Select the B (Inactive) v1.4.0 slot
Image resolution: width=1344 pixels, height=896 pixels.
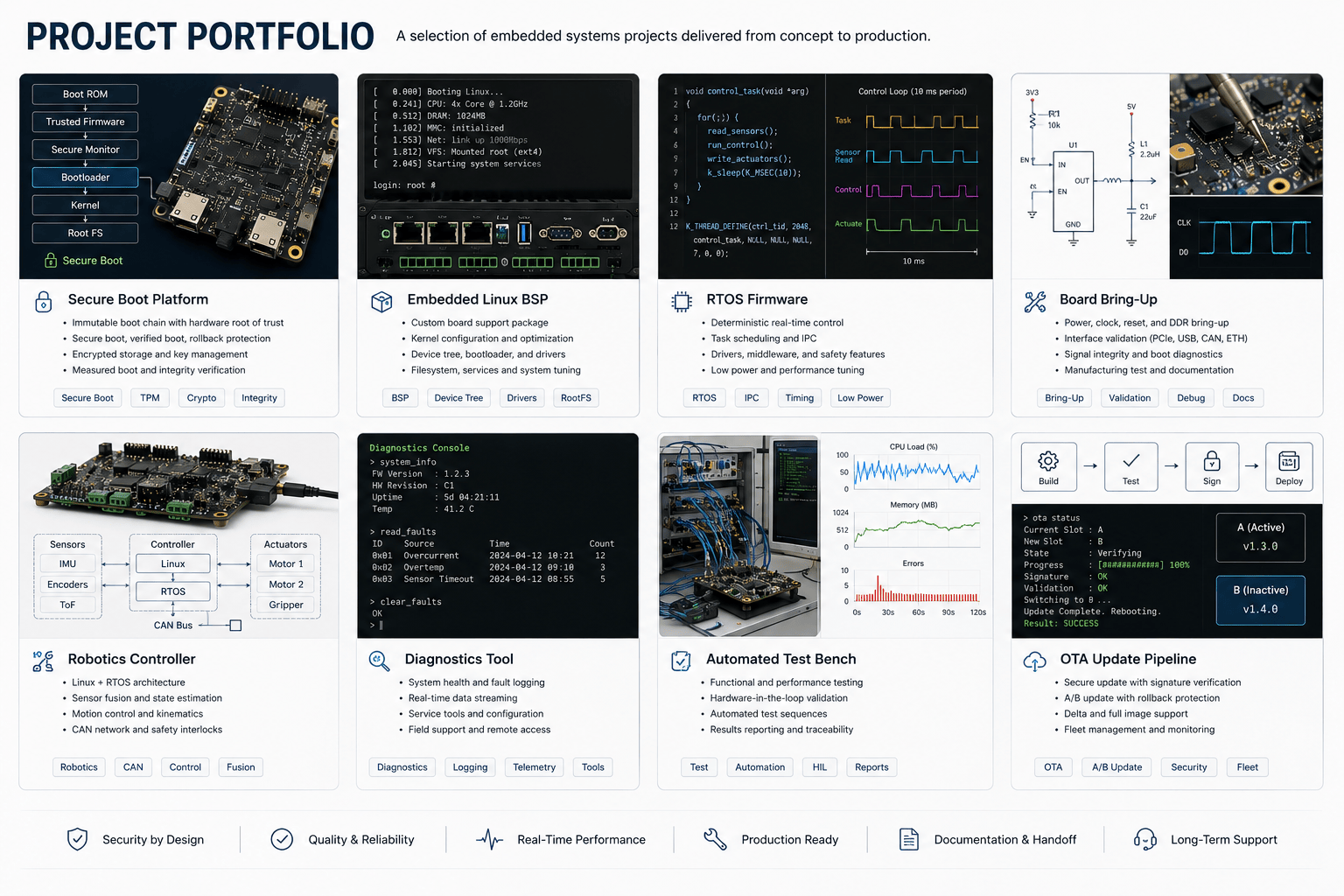[x=1261, y=600]
